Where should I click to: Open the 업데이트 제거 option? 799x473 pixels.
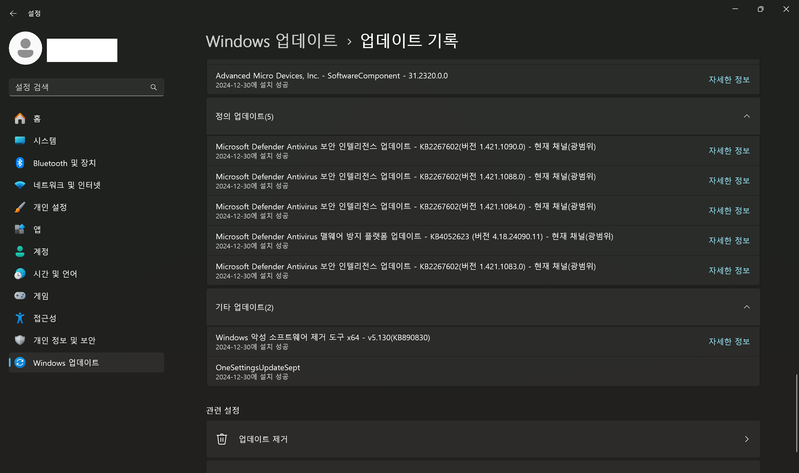[x=483, y=439]
